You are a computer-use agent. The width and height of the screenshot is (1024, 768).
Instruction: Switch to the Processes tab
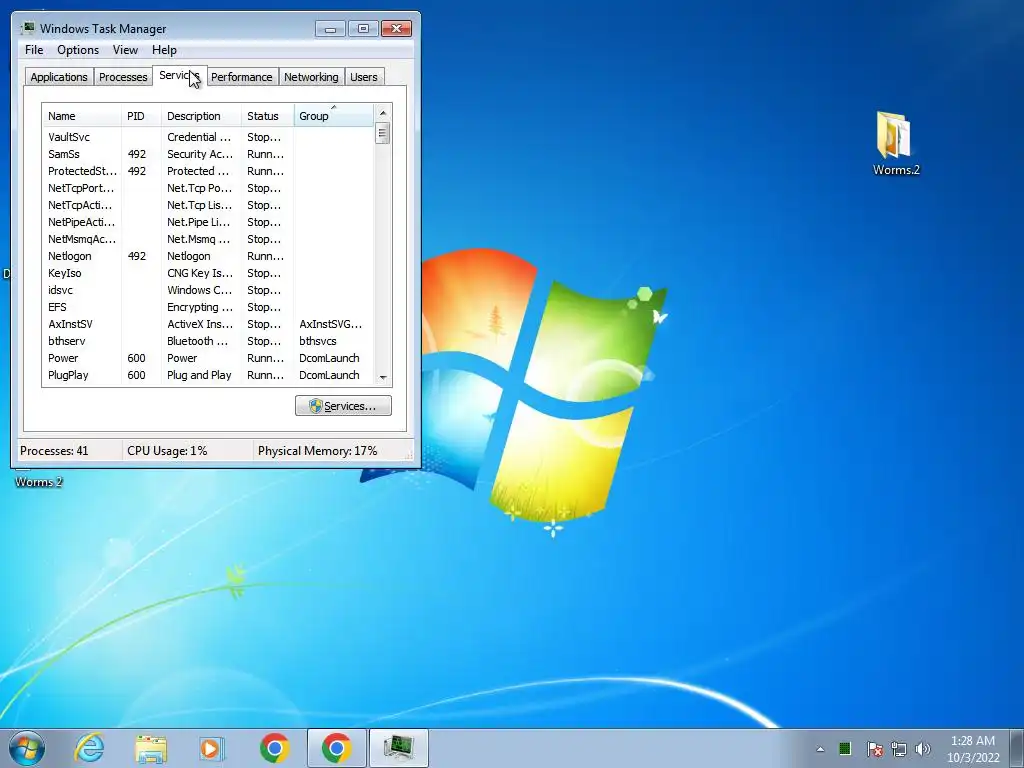(123, 77)
